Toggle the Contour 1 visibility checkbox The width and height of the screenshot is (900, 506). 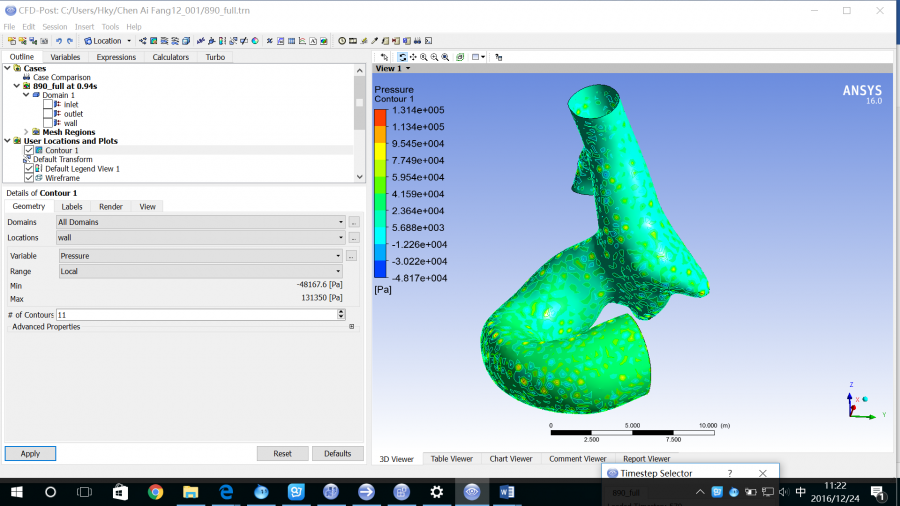click(29, 150)
